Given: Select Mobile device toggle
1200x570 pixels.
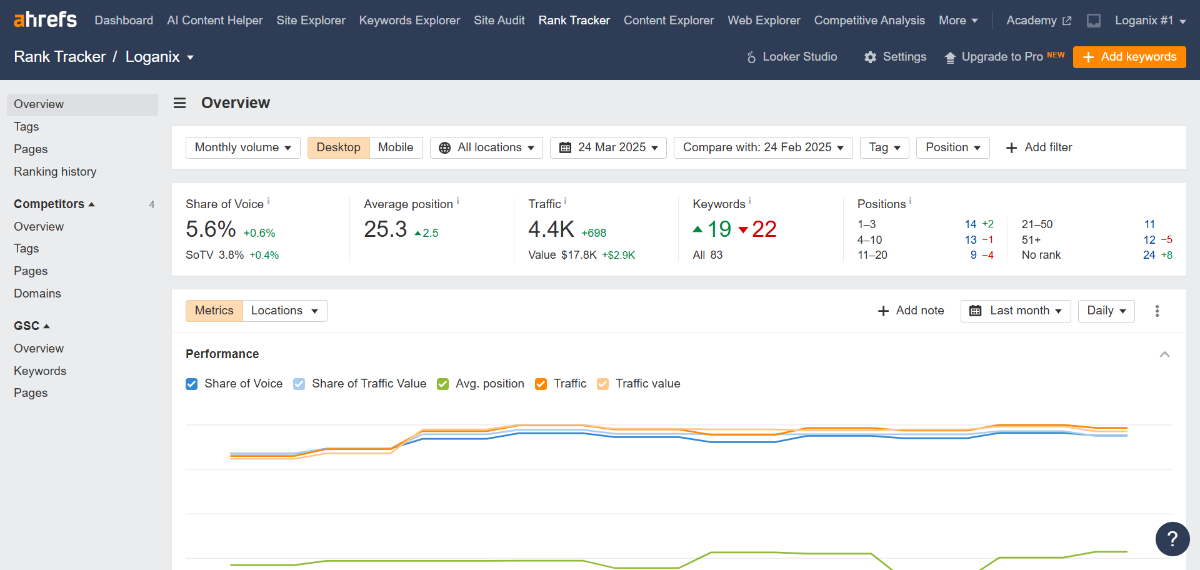Looking at the screenshot, I should 396,147.
